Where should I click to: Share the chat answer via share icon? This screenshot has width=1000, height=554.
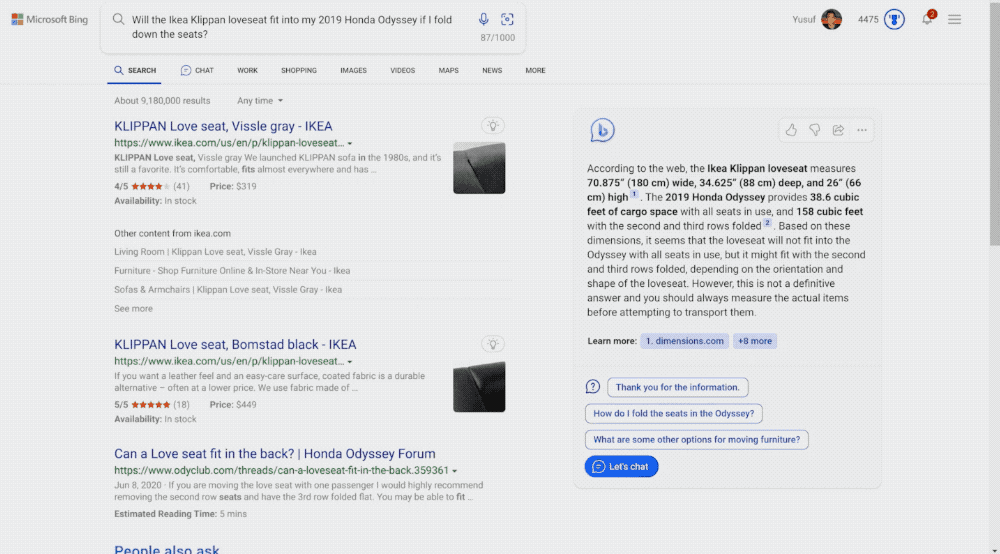(838, 130)
